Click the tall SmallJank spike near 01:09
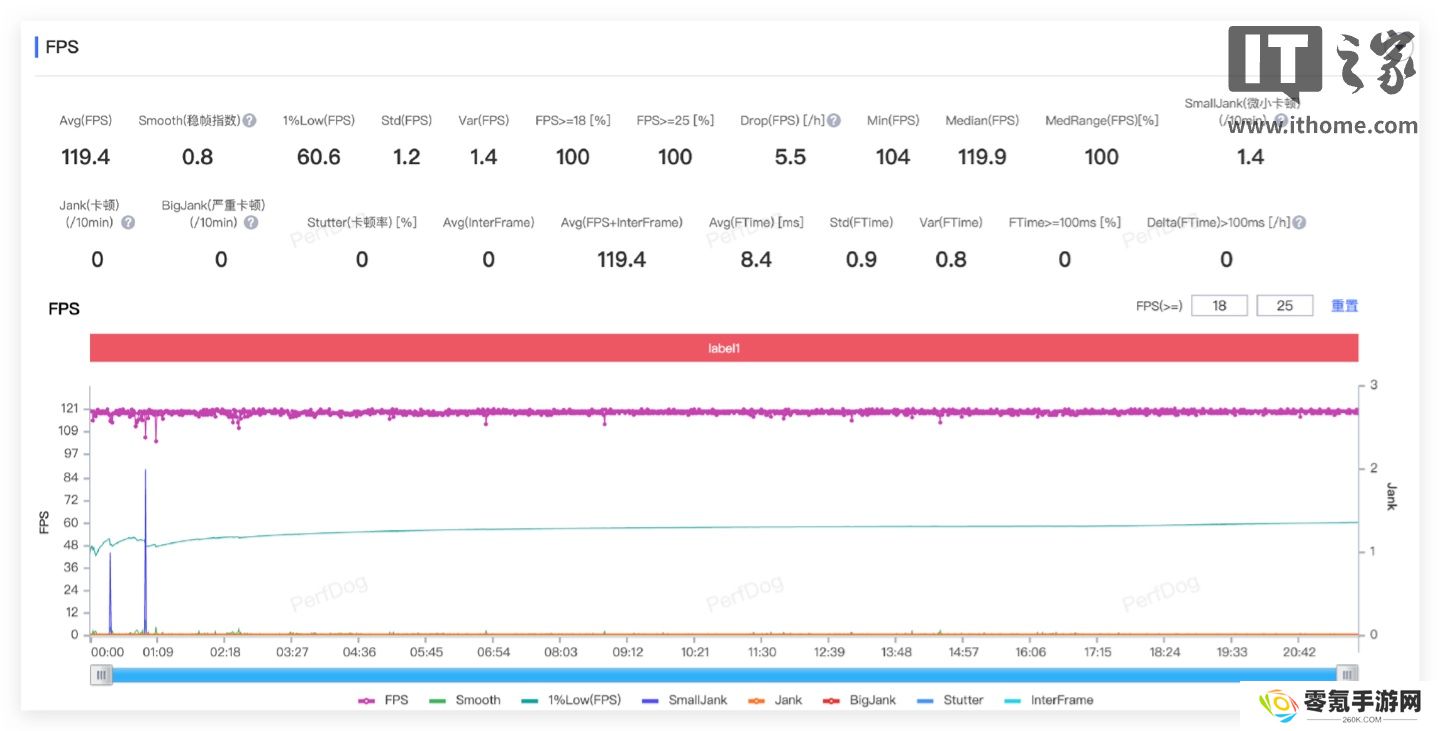The height and width of the screenshot is (731, 1440). pyautogui.click(x=145, y=550)
